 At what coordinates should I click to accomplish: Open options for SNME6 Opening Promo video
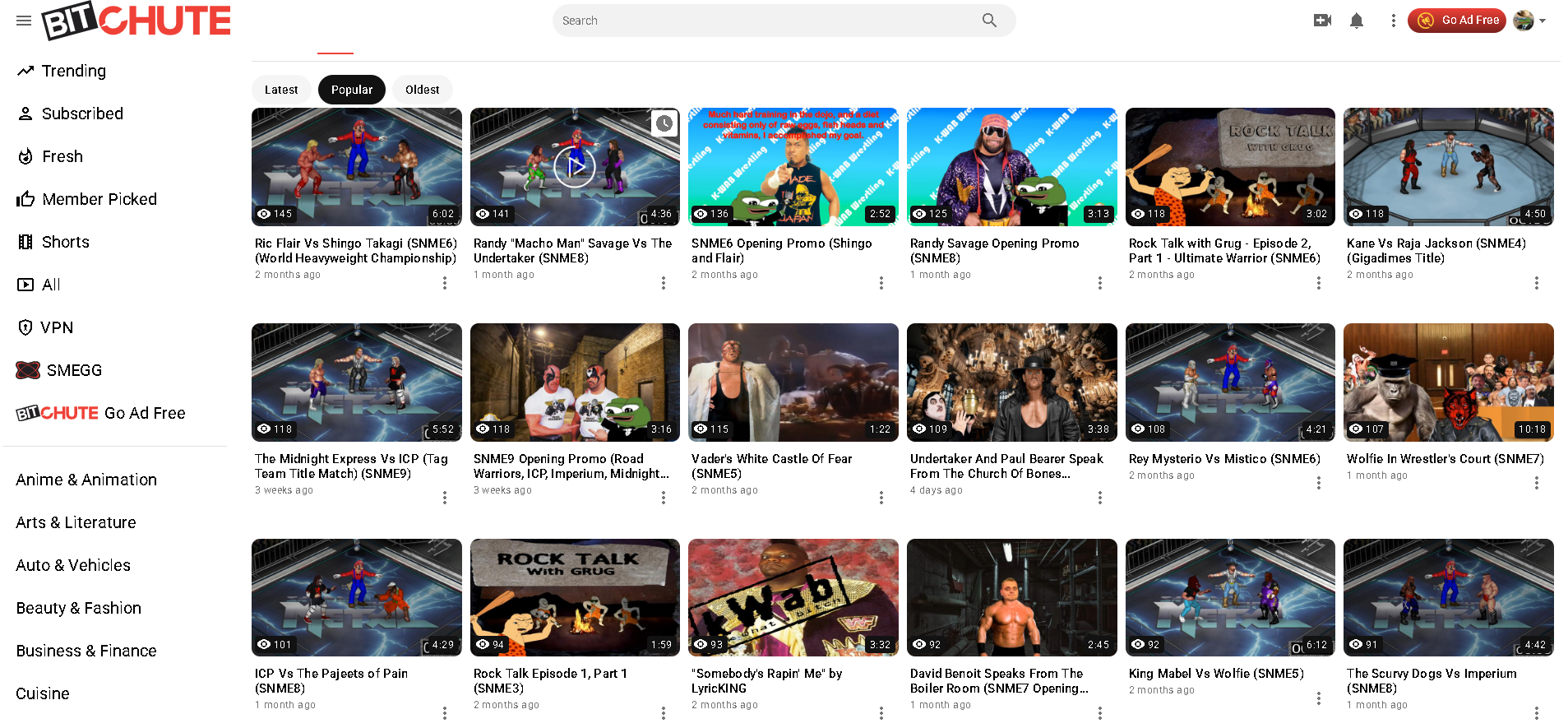(881, 283)
